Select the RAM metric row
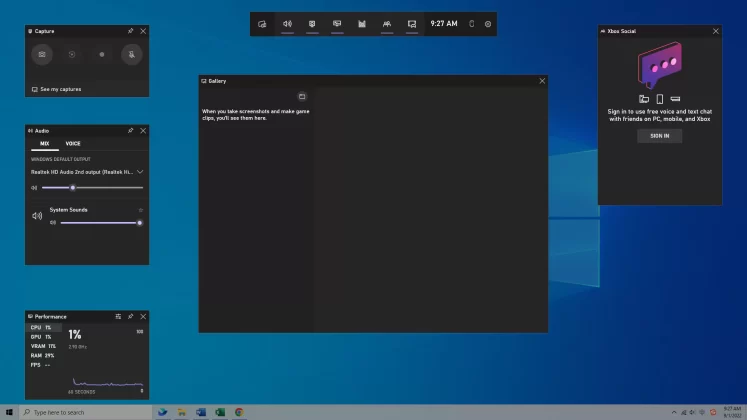747x420 pixels. tap(43, 356)
